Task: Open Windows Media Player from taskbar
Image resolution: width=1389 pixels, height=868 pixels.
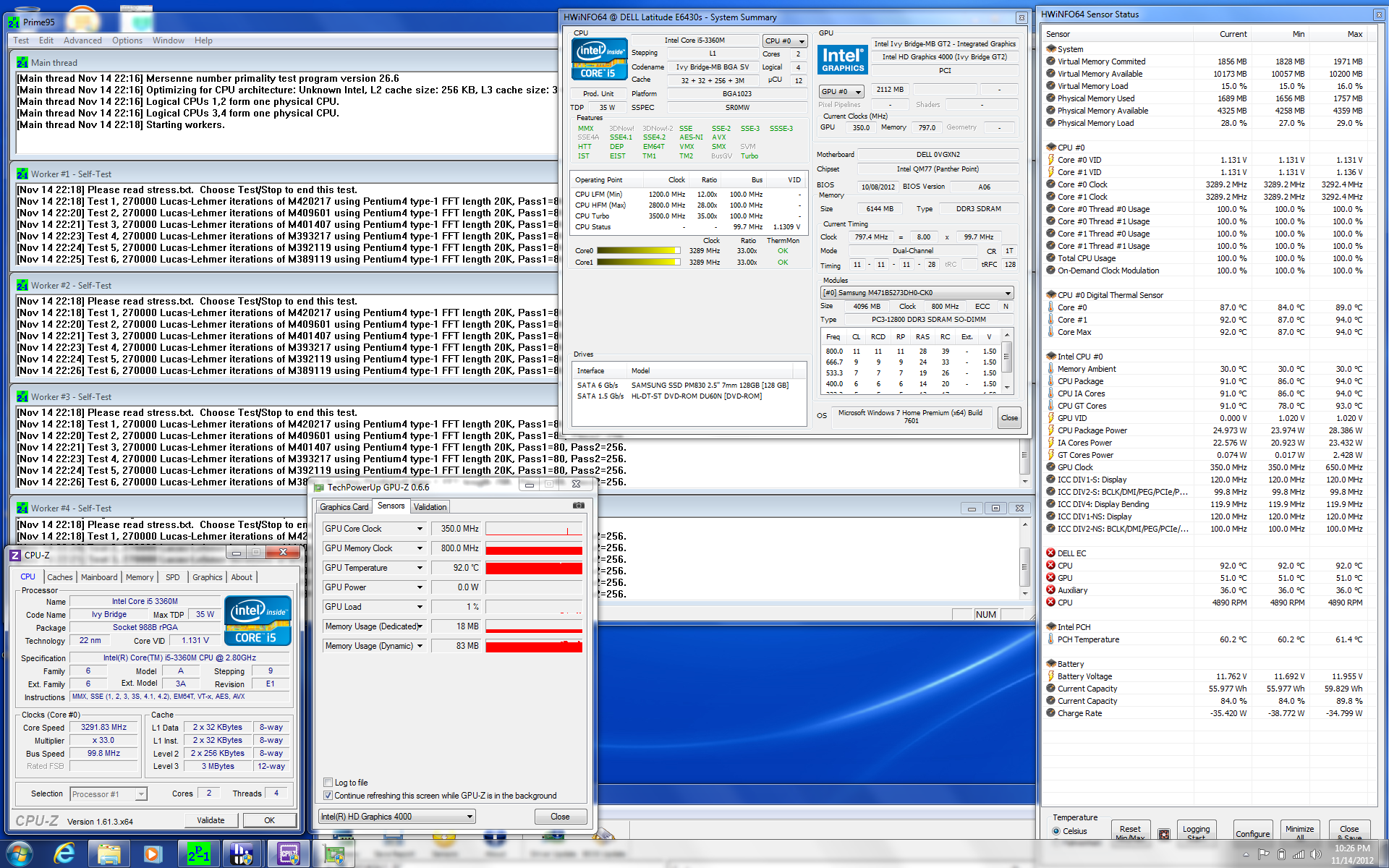Action: (153, 854)
